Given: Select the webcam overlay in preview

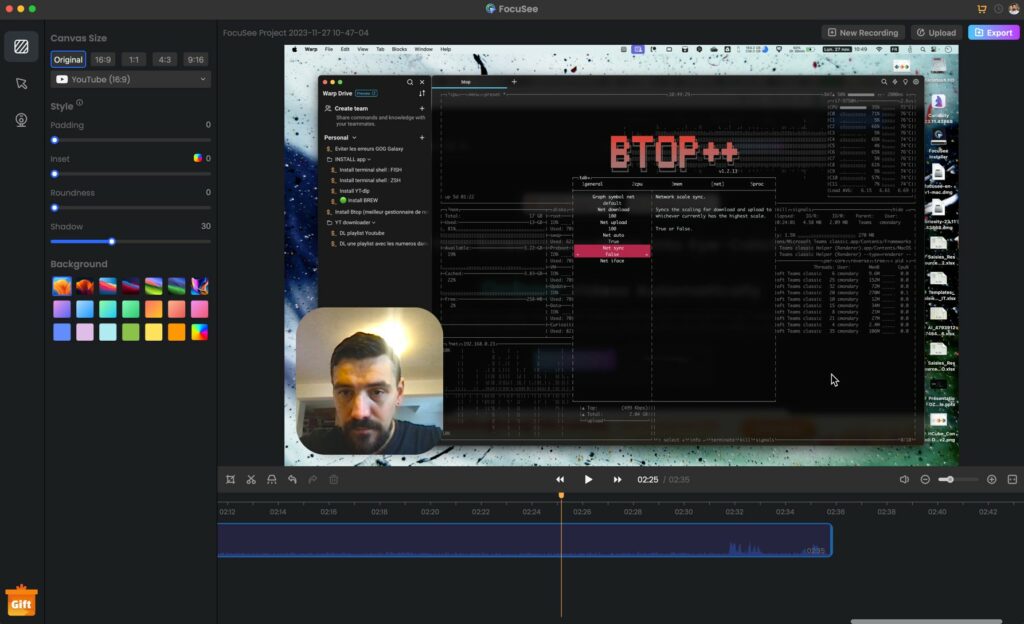Looking at the screenshot, I should pos(370,381).
